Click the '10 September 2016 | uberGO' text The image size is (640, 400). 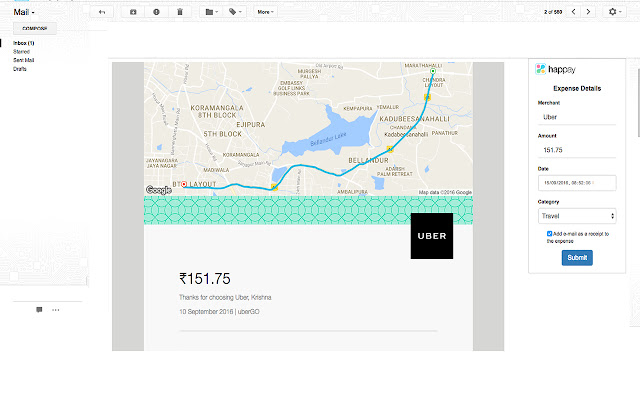(219, 311)
